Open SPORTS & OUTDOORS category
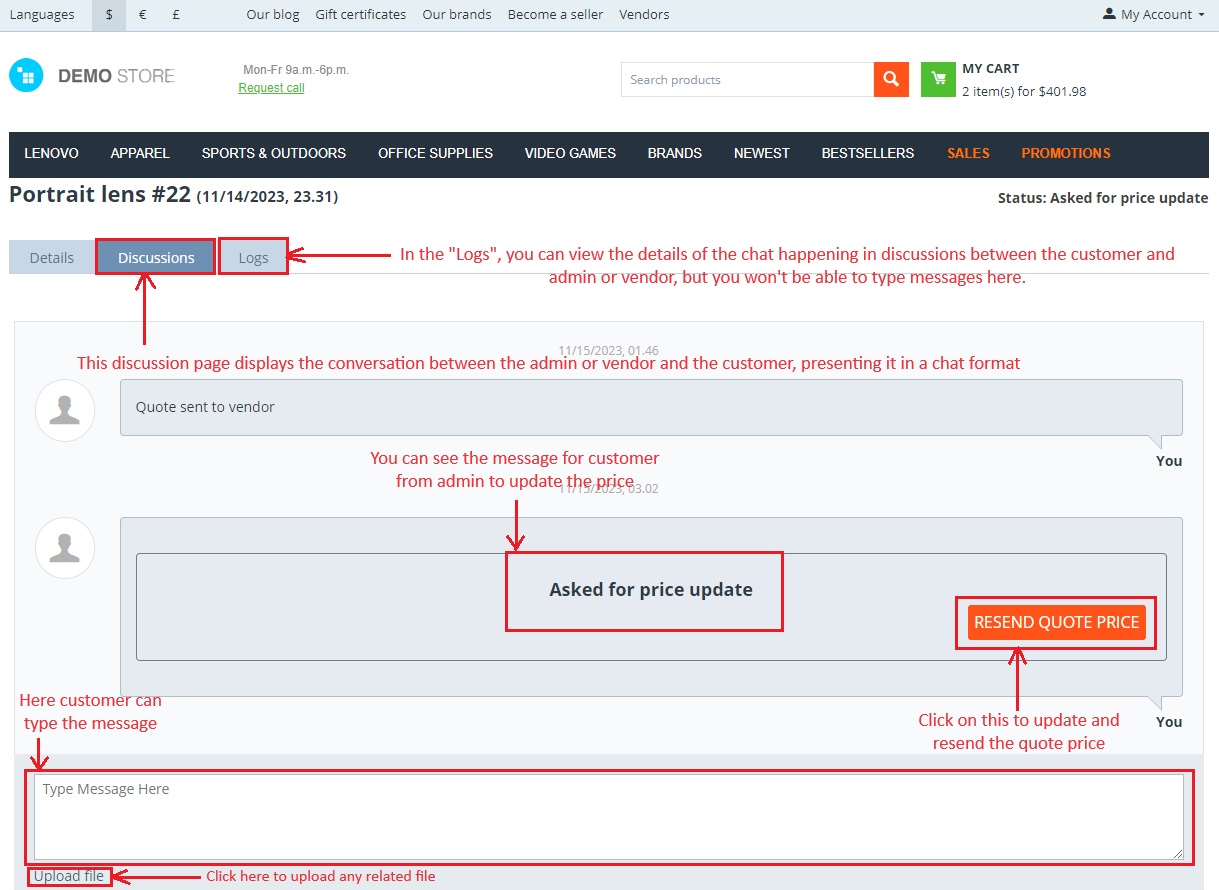 (274, 153)
